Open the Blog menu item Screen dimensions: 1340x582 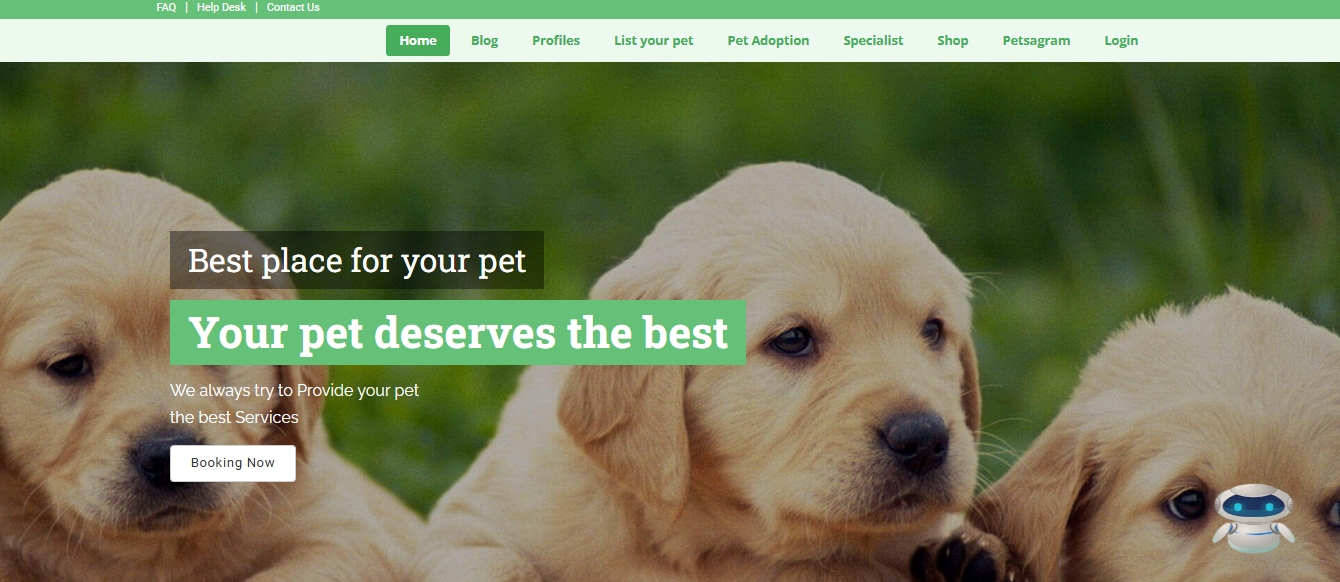point(484,41)
